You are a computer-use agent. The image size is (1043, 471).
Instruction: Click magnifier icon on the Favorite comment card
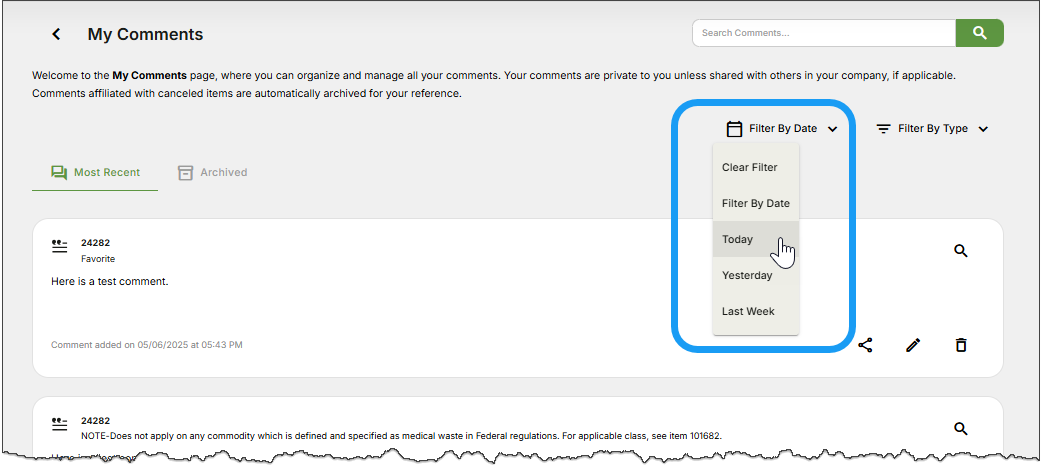[x=961, y=251]
